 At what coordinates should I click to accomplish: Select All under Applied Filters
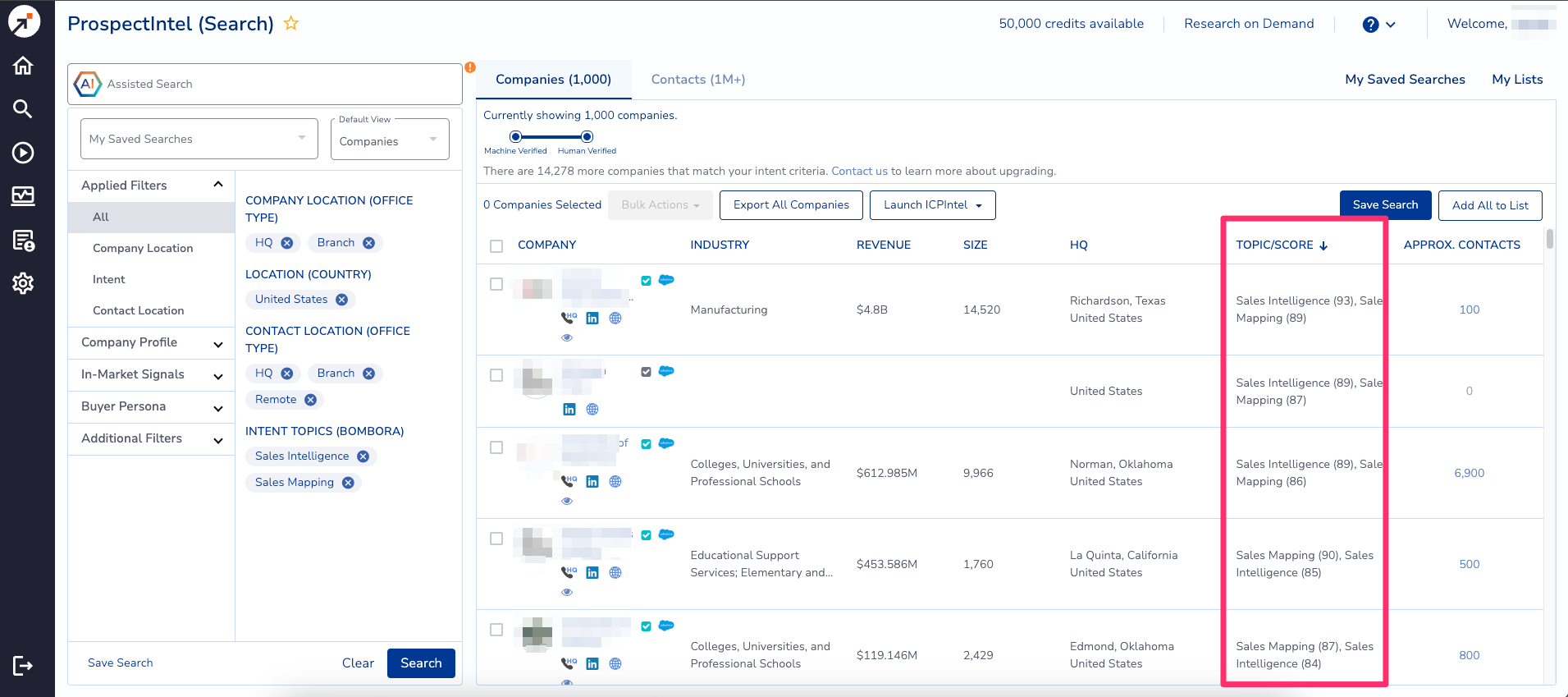[x=152, y=218]
